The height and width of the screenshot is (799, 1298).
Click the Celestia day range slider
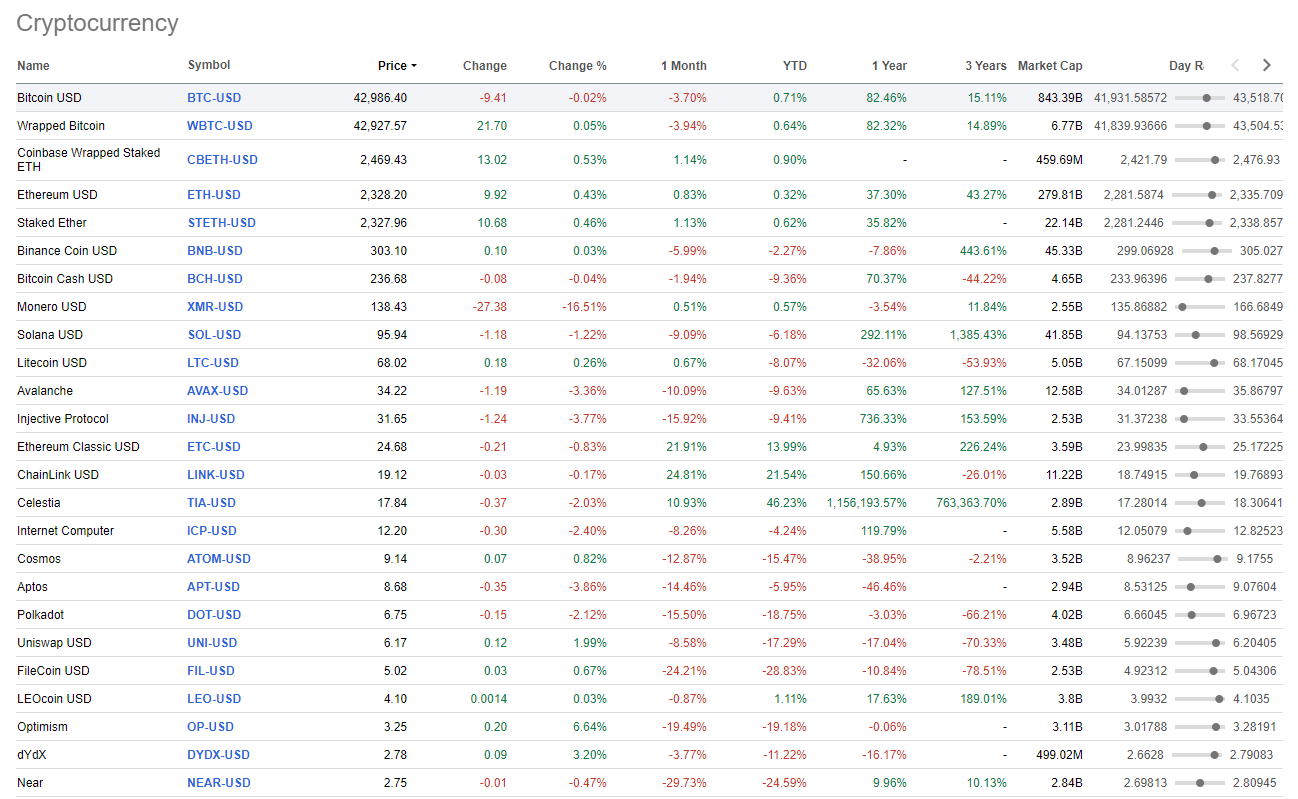[1200, 503]
